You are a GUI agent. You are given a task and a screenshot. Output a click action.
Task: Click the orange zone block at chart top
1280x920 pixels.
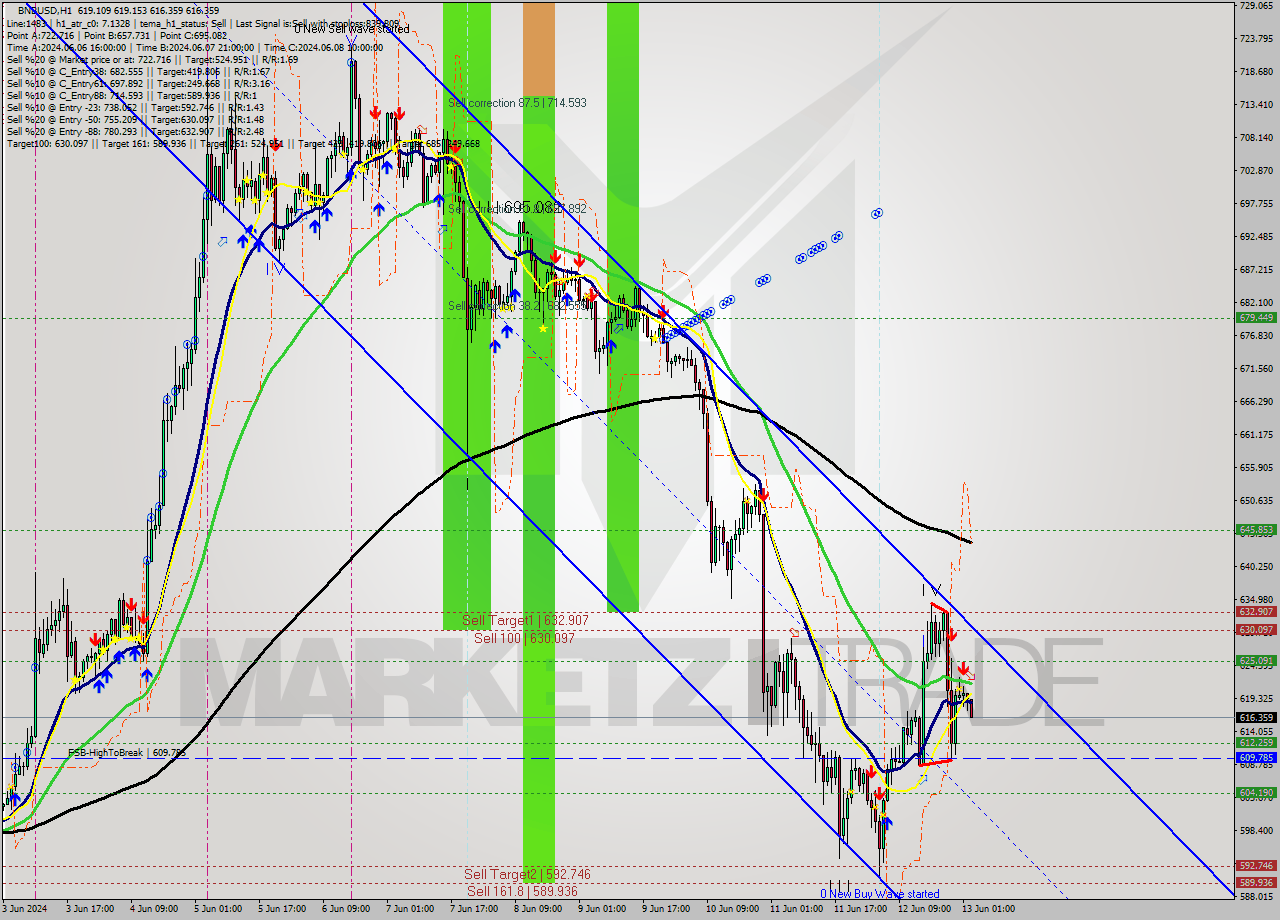pyautogui.click(x=539, y=48)
